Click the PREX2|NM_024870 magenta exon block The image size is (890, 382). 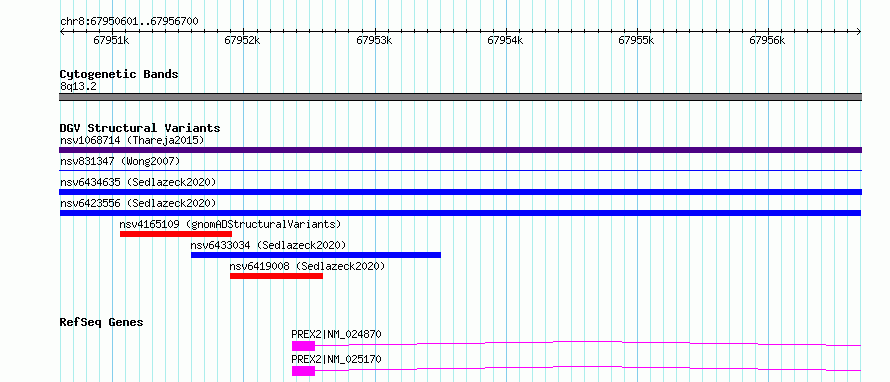click(x=303, y=346)
